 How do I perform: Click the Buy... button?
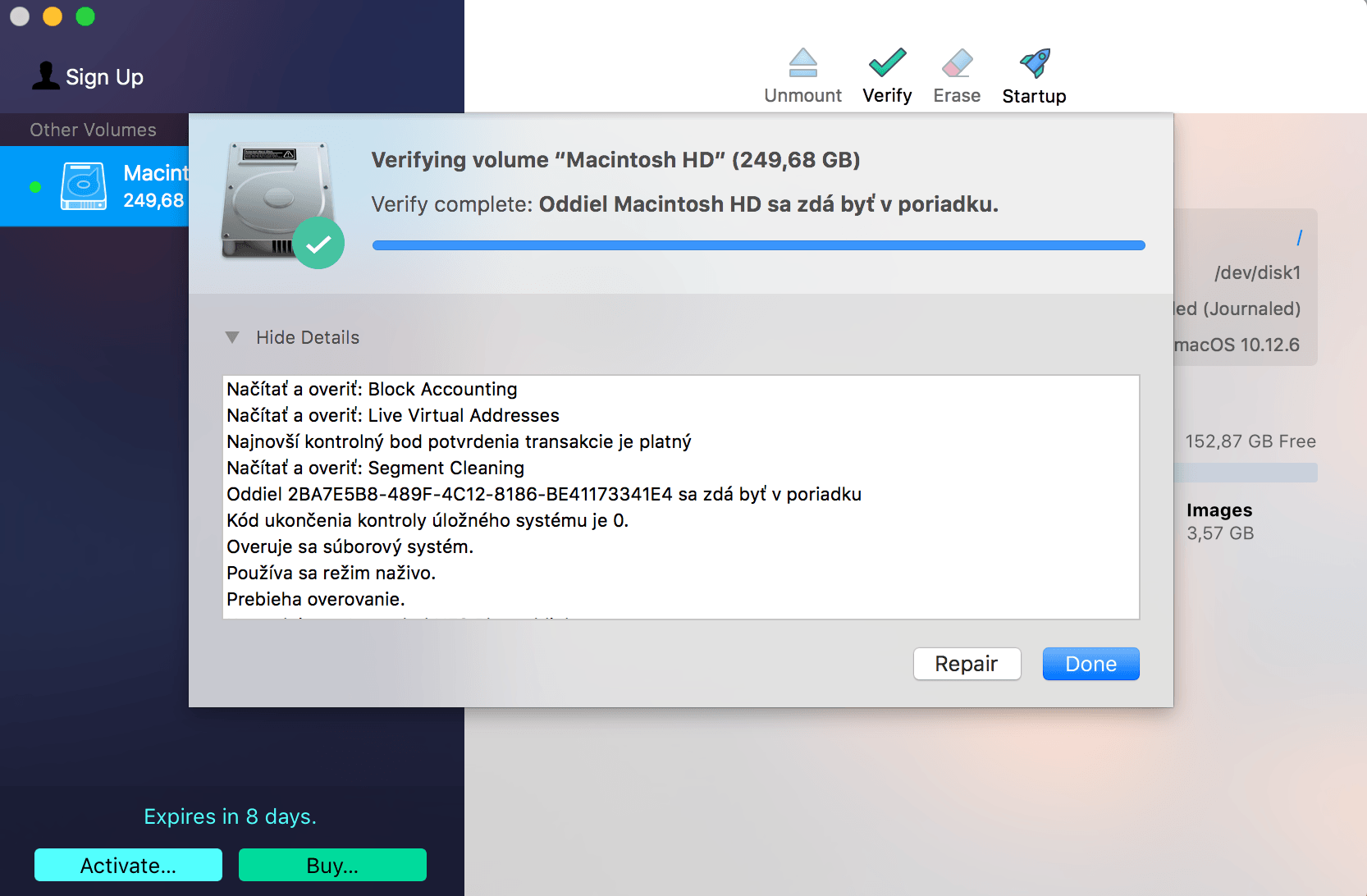[x=332, y=865]
